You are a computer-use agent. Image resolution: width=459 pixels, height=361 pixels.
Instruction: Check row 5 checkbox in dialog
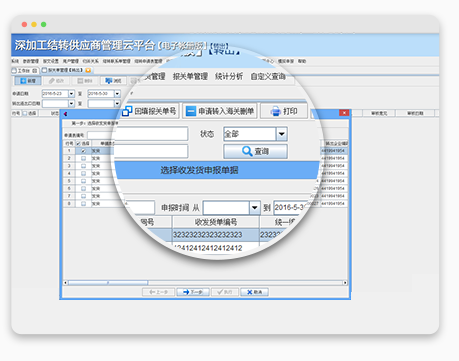point(83,181)
